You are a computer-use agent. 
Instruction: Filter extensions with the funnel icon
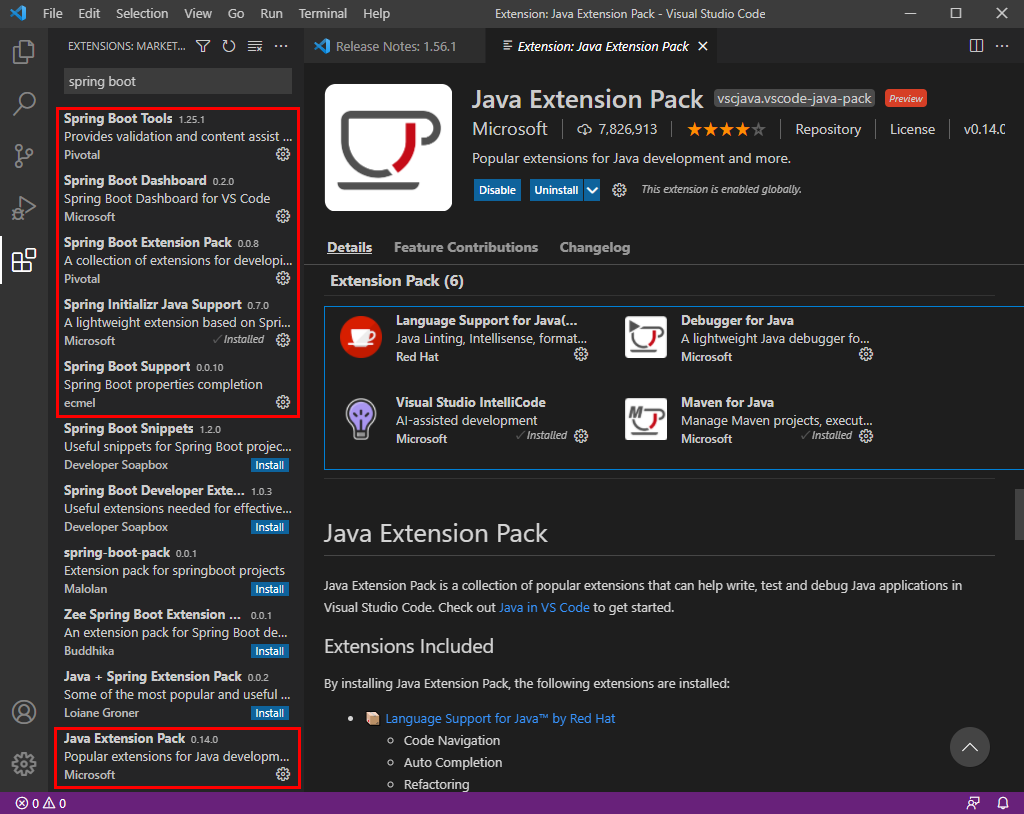point(203,46)
